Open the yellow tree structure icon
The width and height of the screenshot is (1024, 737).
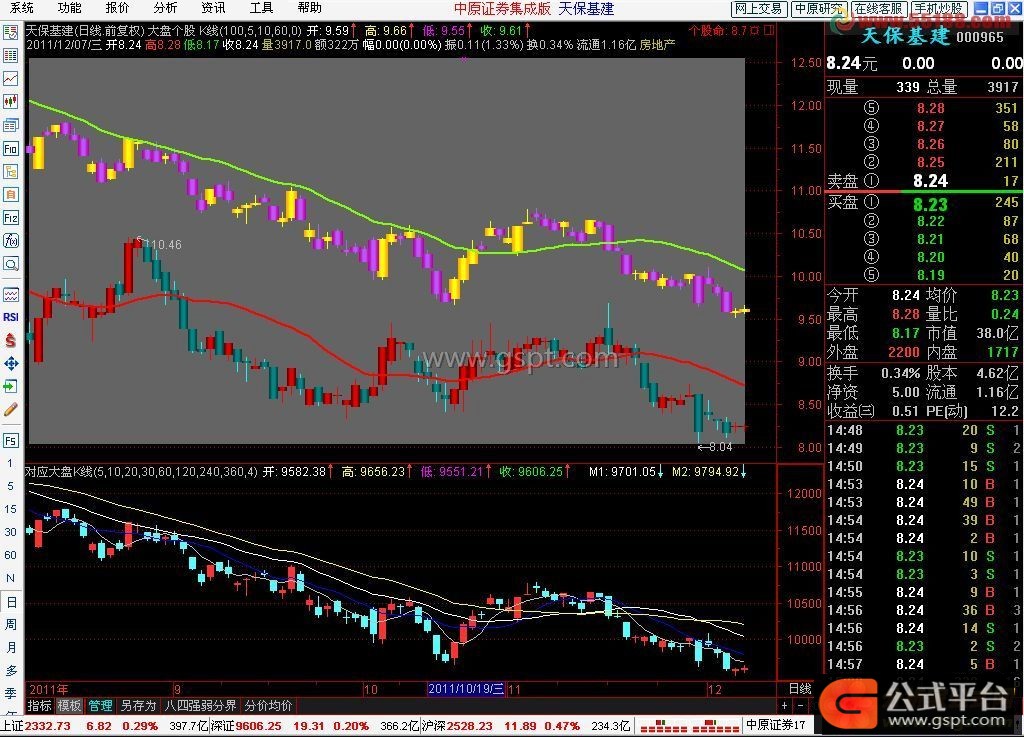point(10,171)
